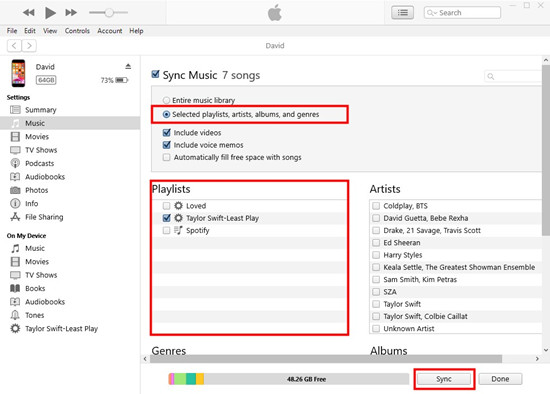This screenshot has width=550, height=394.
Task: Select Music under Settings sidebar
Action: tap(70, 123)
